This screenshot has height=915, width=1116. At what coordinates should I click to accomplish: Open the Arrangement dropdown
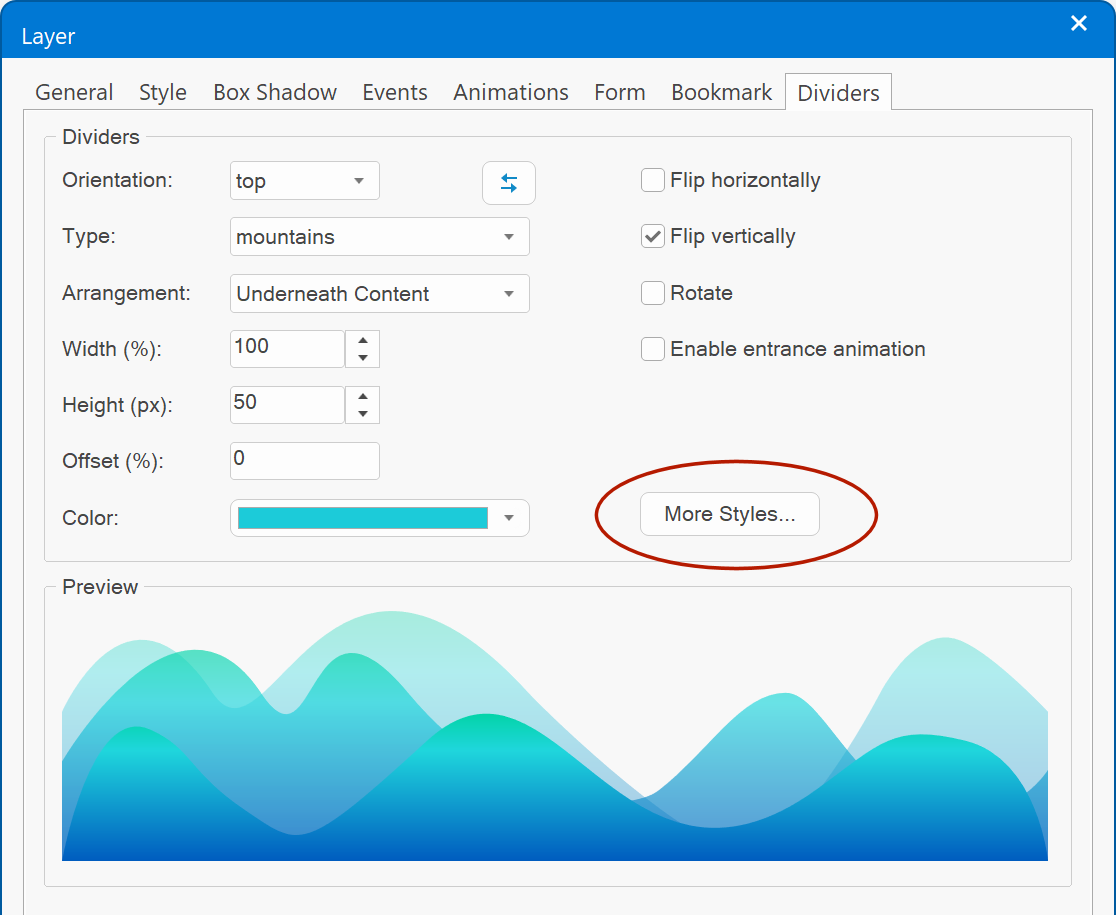[x=379, y=294]
